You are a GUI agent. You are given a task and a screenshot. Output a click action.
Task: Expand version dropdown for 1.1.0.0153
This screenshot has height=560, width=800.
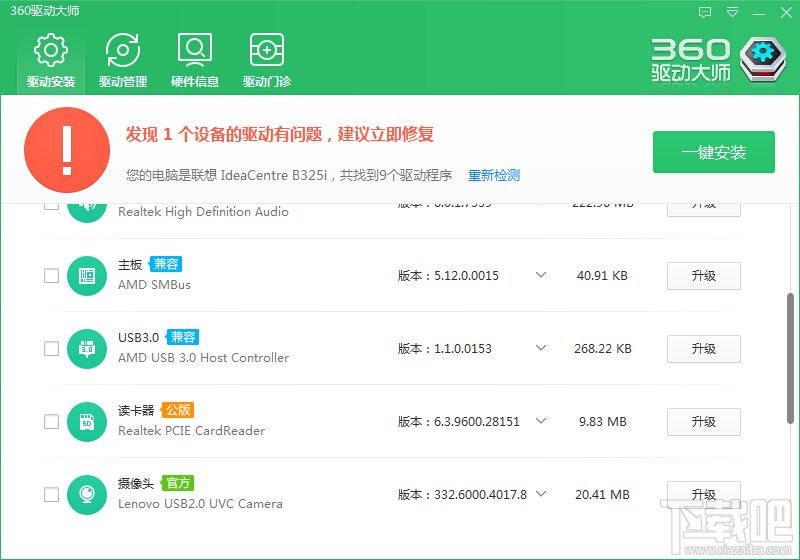[541, 348]
